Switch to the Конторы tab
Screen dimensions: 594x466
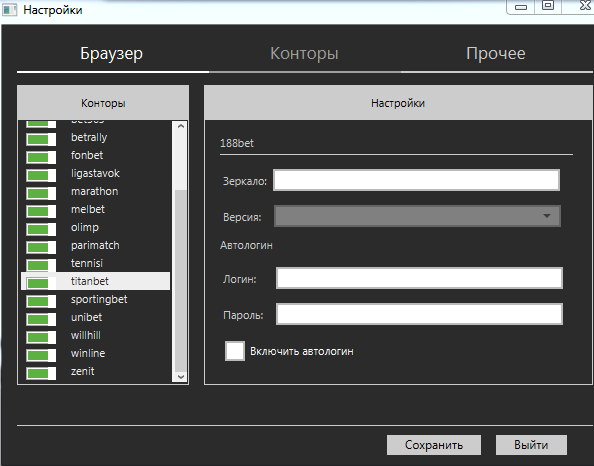pos(305,53)
